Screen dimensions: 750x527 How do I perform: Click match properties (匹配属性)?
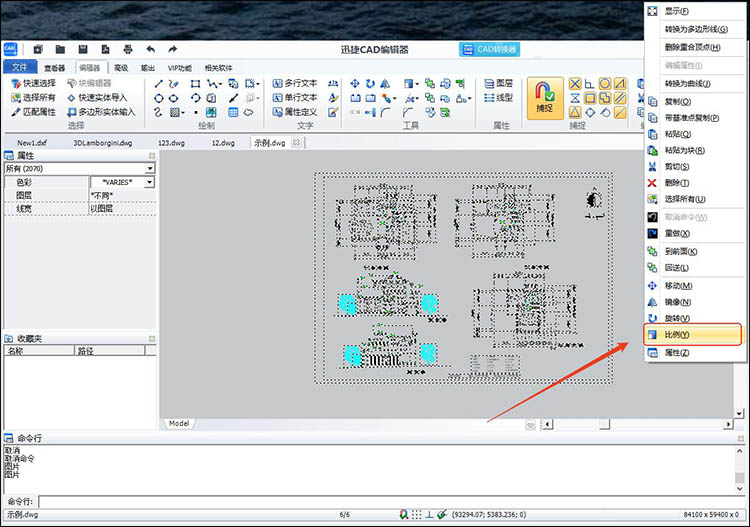point(34,112)
